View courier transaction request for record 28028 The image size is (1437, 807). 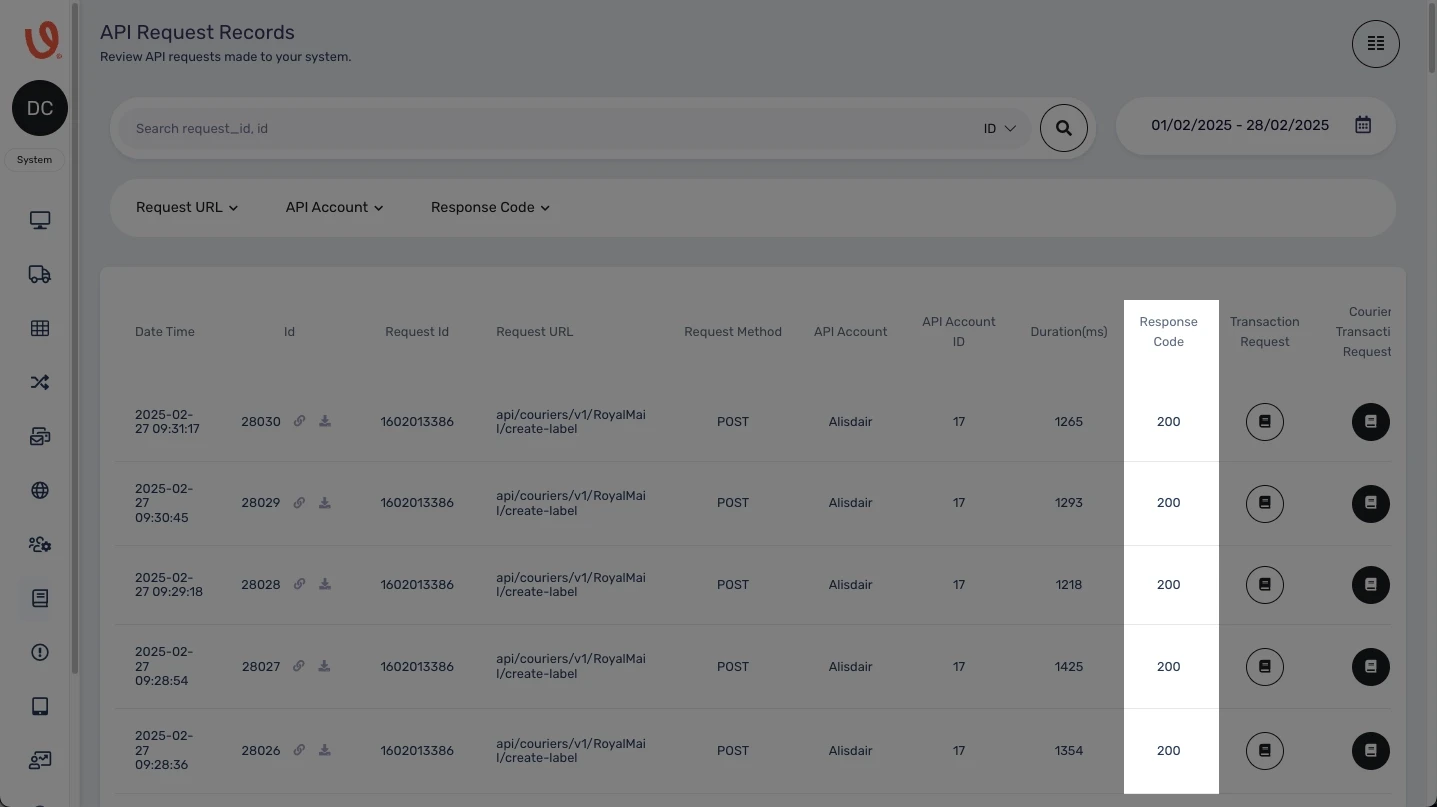tap(1371, 585)
